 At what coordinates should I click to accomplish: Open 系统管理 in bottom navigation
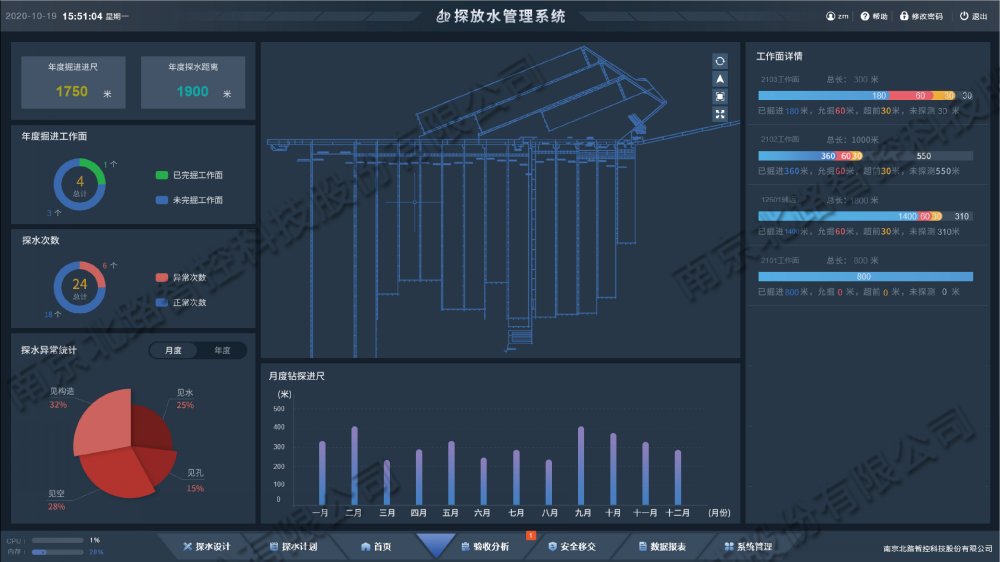point(748,547)
